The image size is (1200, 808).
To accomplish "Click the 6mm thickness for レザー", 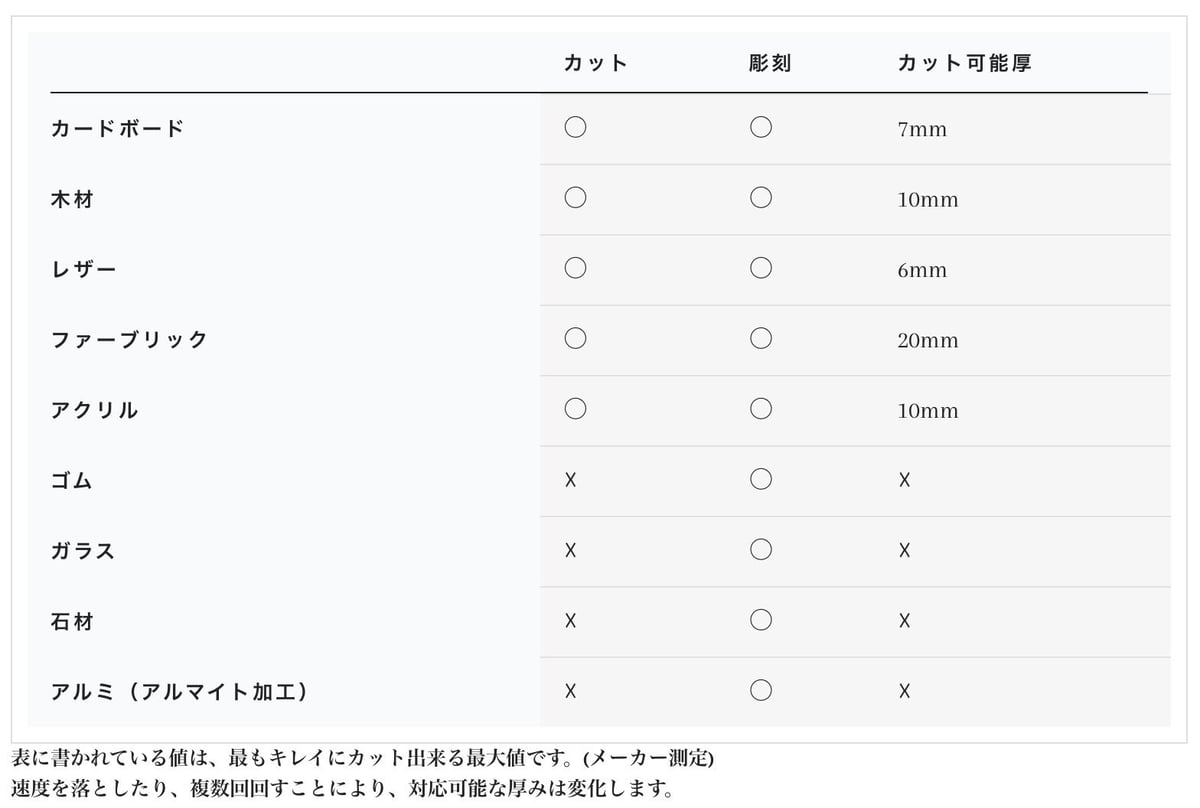I will pos(922,270).
